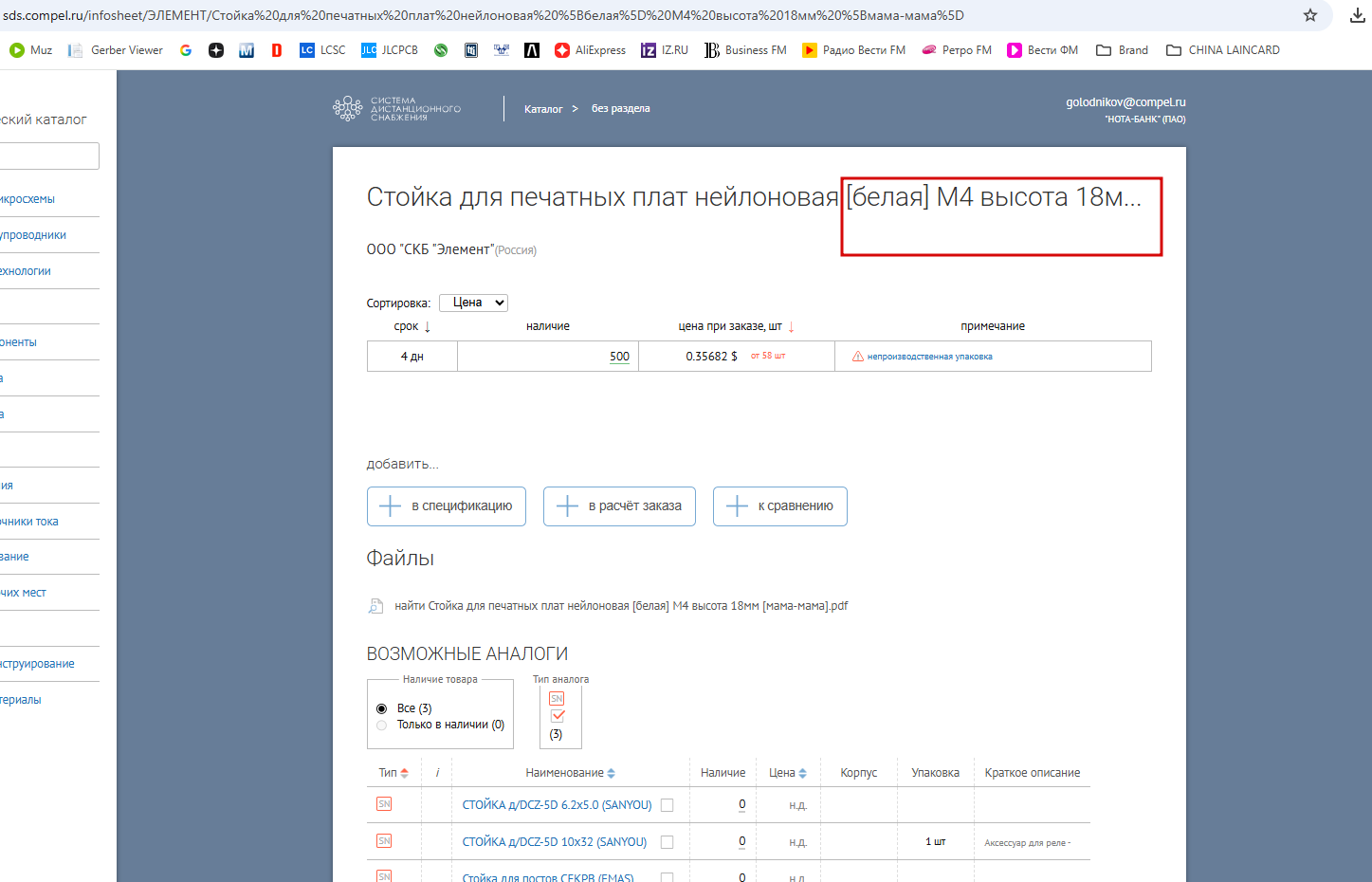
Task: Open browser downloads icon
Action: click(1358, 15)
